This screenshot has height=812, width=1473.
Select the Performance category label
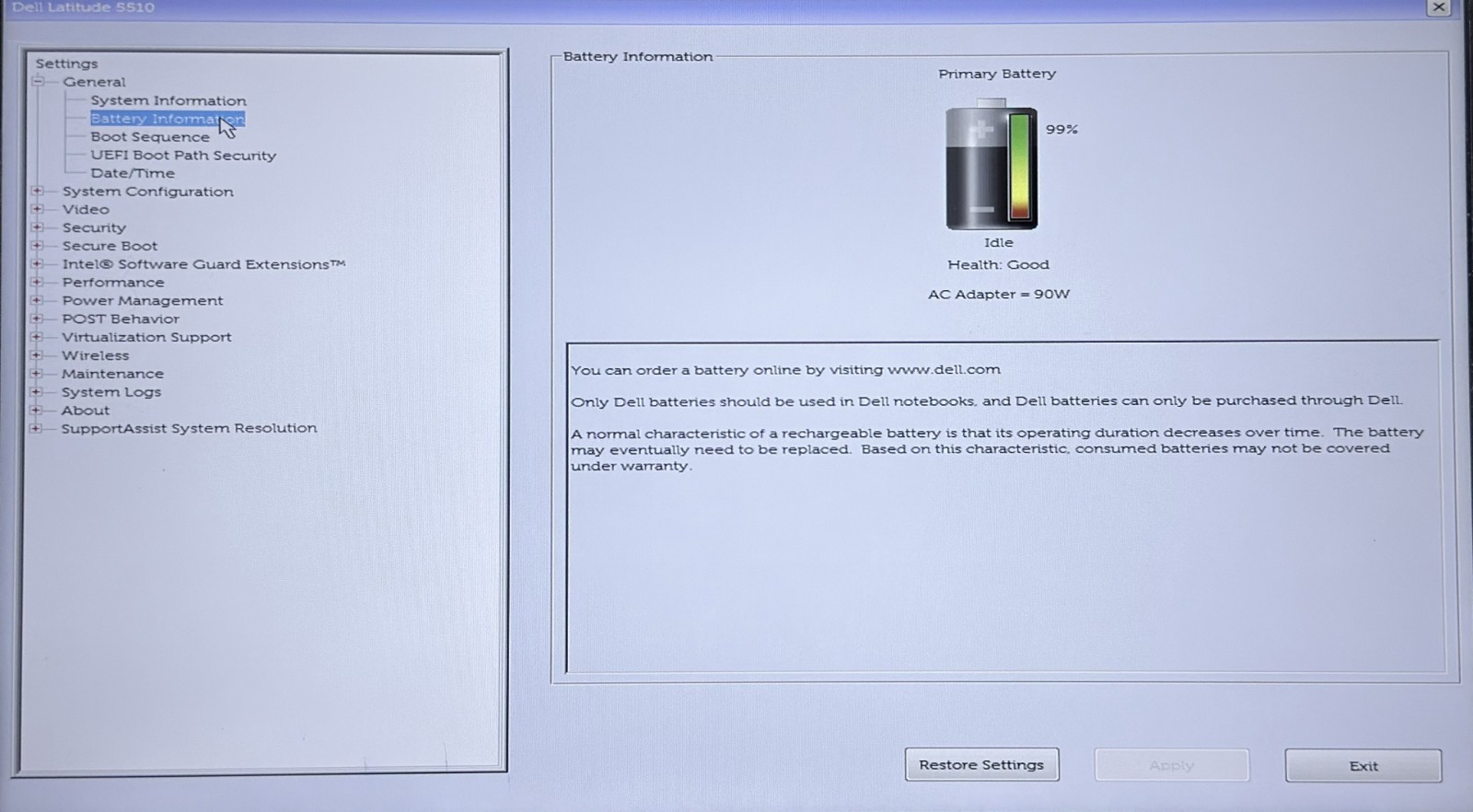click(x=113, y=283)
